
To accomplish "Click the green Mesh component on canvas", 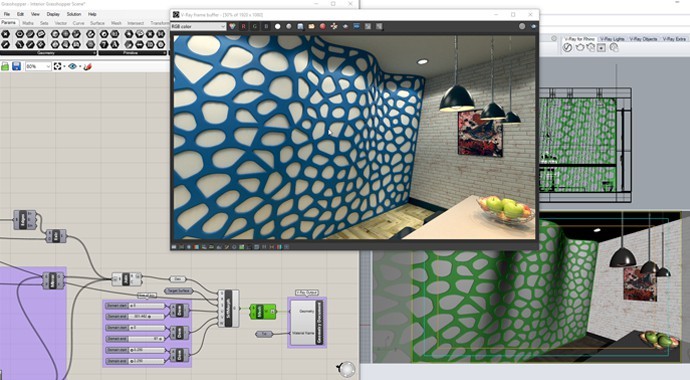I will tap(263, 311).
